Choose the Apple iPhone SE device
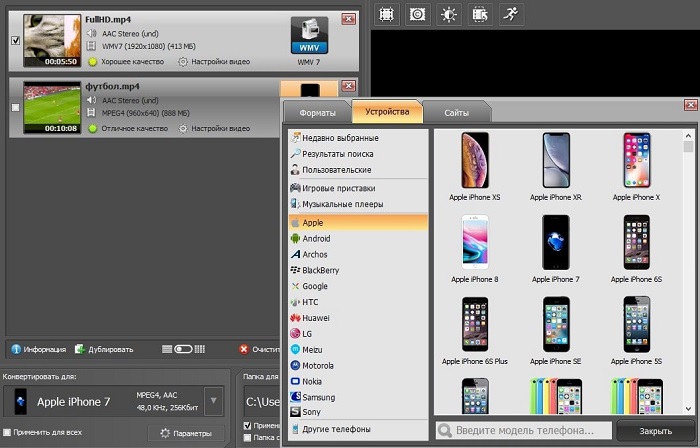Screen dimensions: 700x448 point(556,331)
